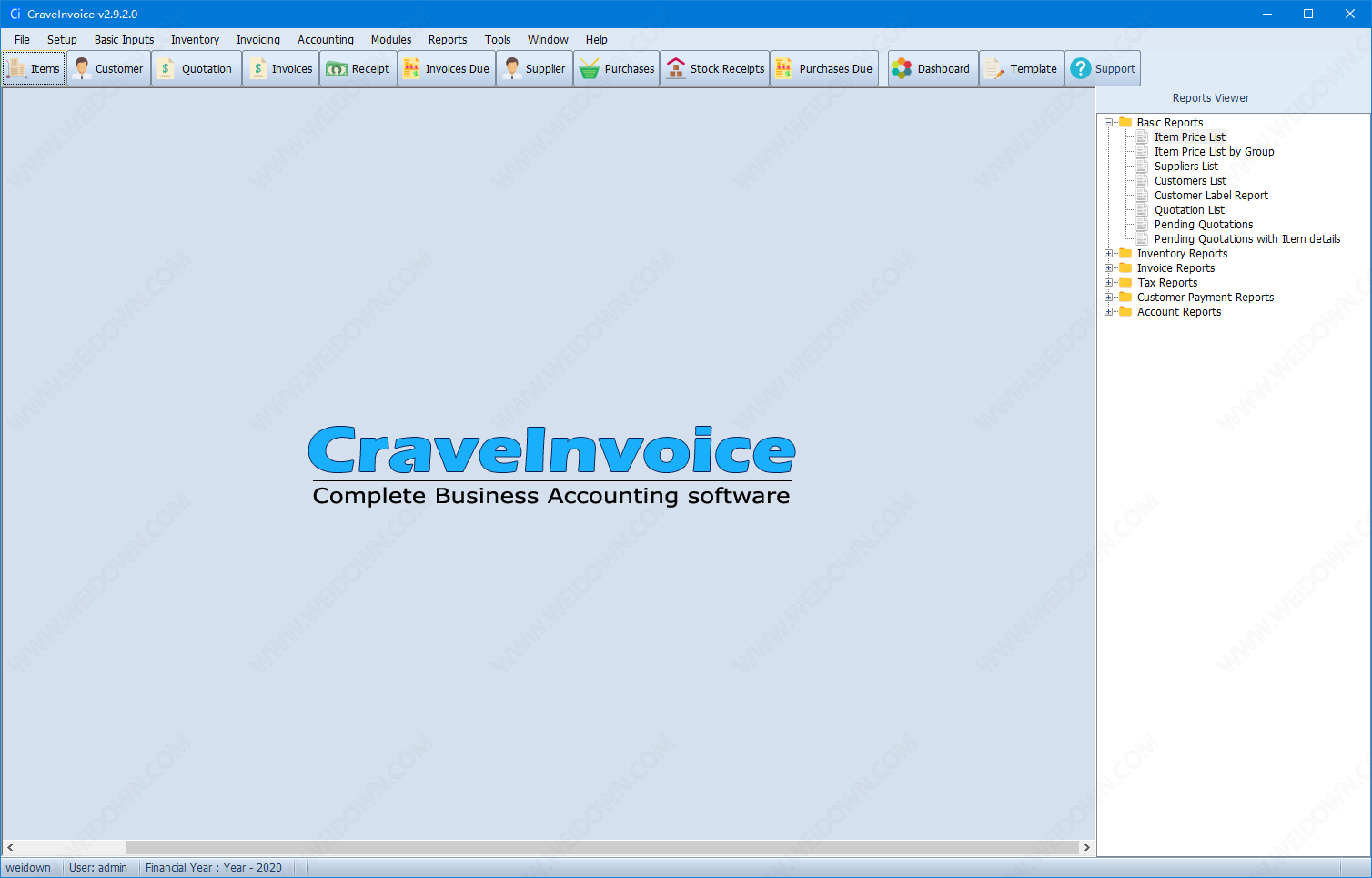Expand the Invoice Reports node
Screen dimensions: 1372x878
pos(1109,268)
